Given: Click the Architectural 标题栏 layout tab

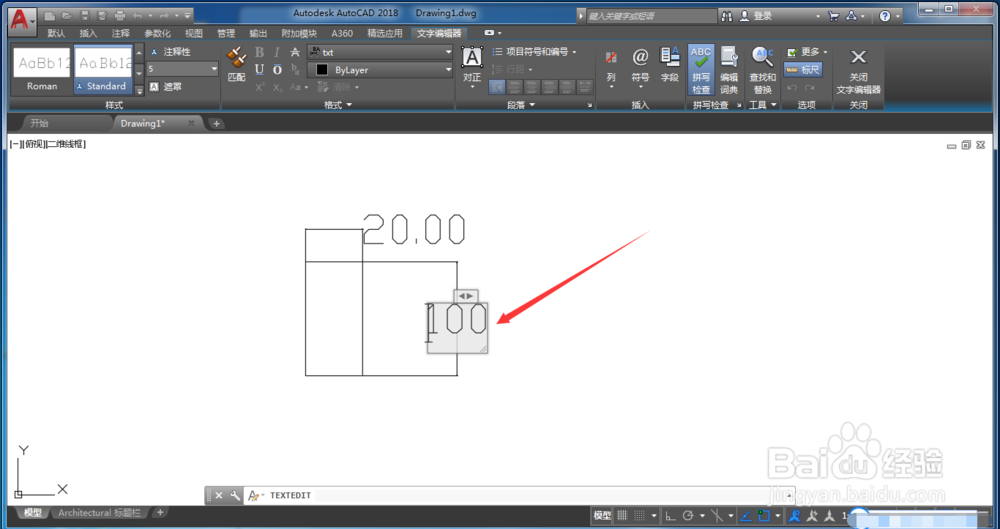Looking at the screenshot, I should pyautogui.click(x=99, y=512).
